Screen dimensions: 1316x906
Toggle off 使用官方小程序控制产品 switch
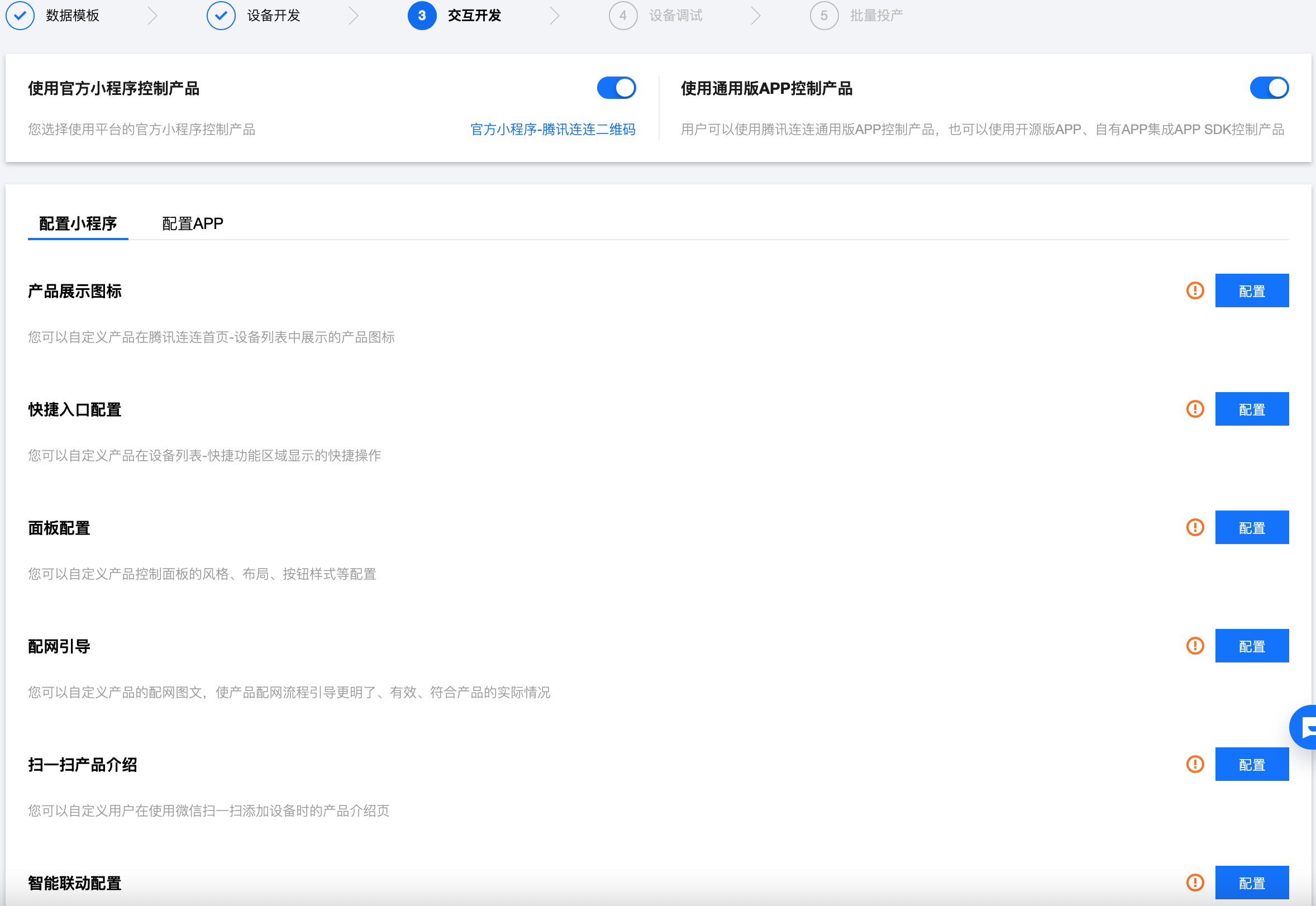point(616,88)
